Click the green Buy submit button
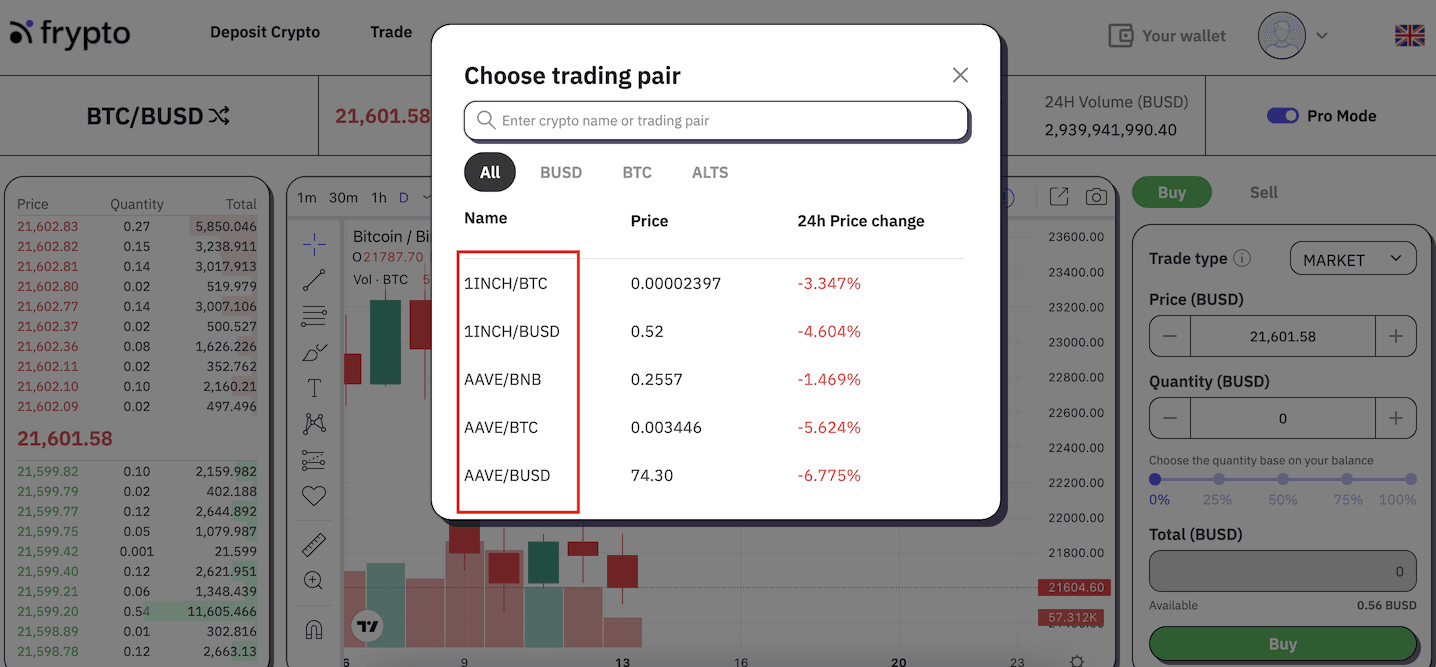 (1283, 644)
